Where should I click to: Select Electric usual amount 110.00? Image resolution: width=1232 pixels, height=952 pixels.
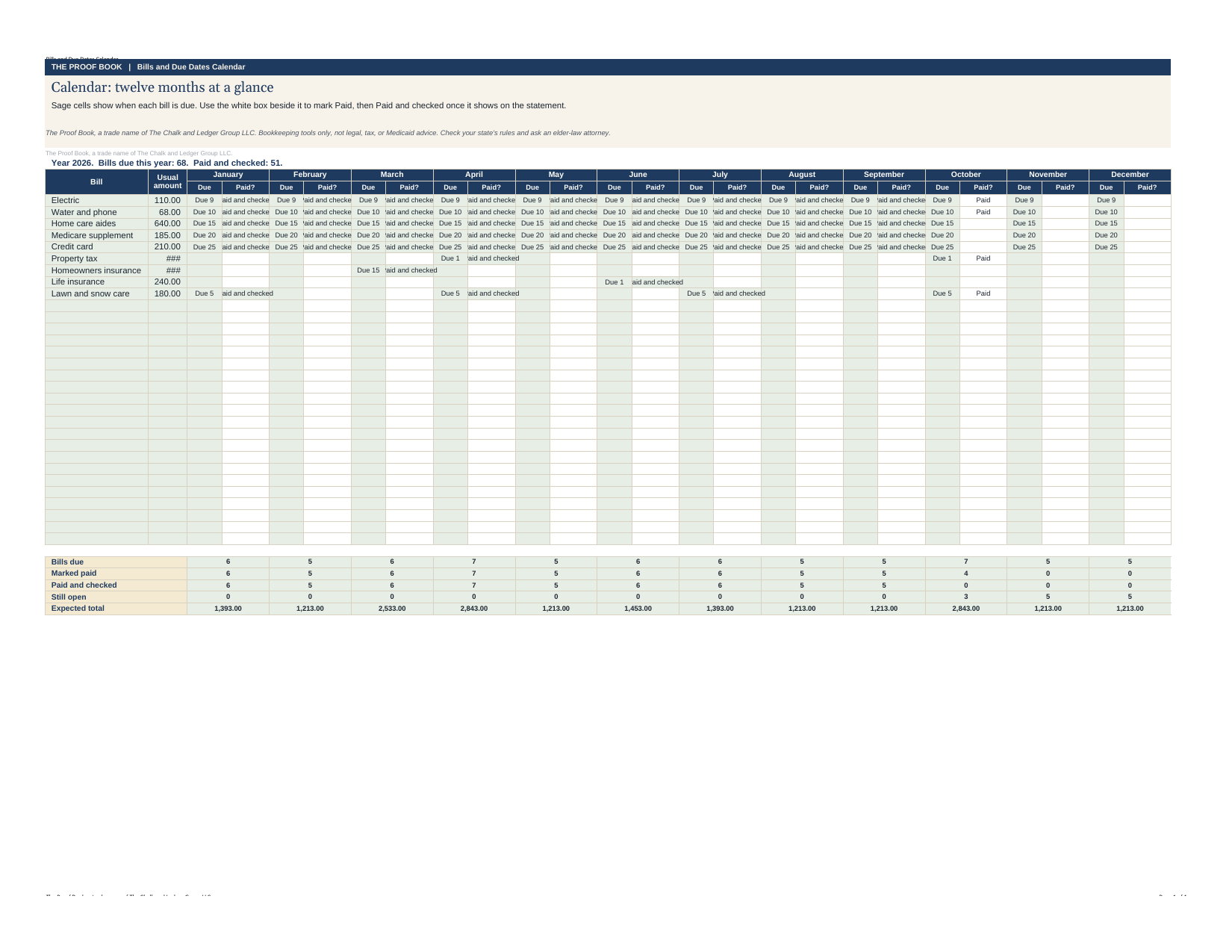[x=167, y=200]
